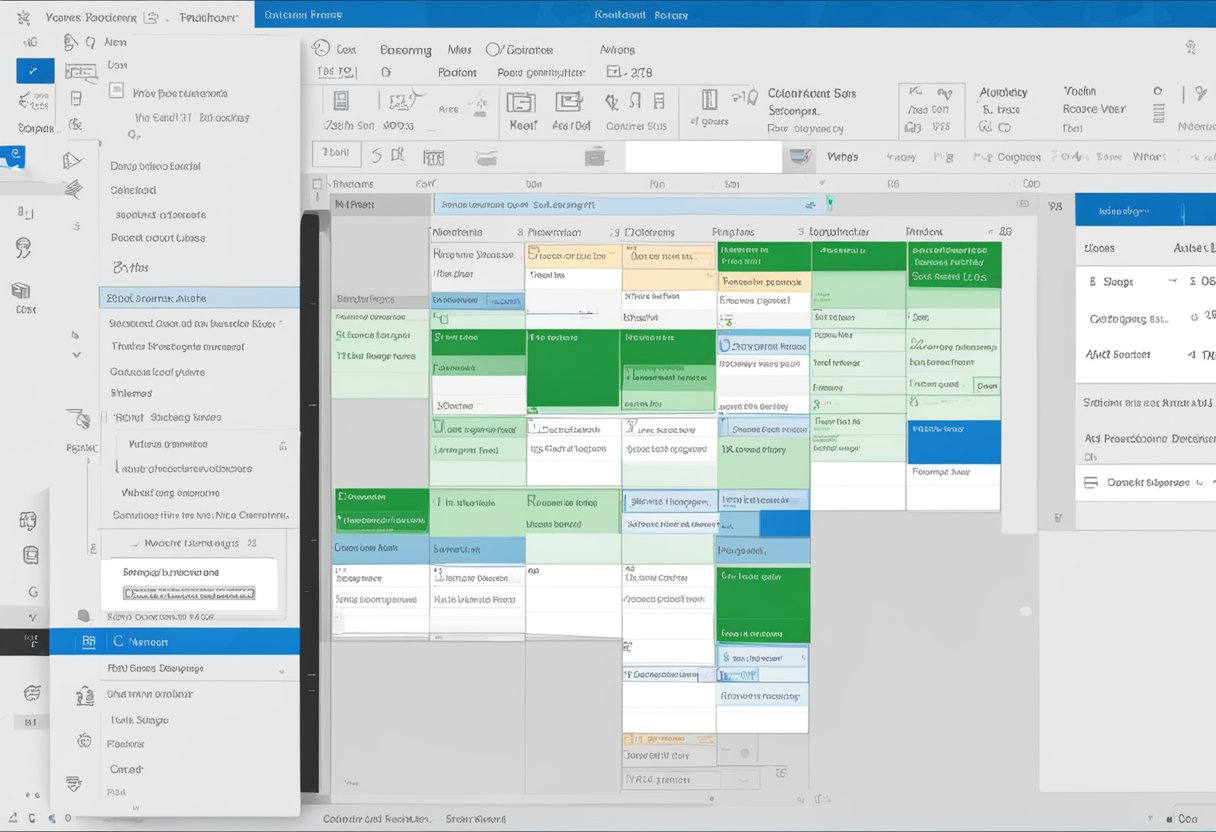
Task: Click the clipboard icon above 'Zasm Son'
Action: 340,100
